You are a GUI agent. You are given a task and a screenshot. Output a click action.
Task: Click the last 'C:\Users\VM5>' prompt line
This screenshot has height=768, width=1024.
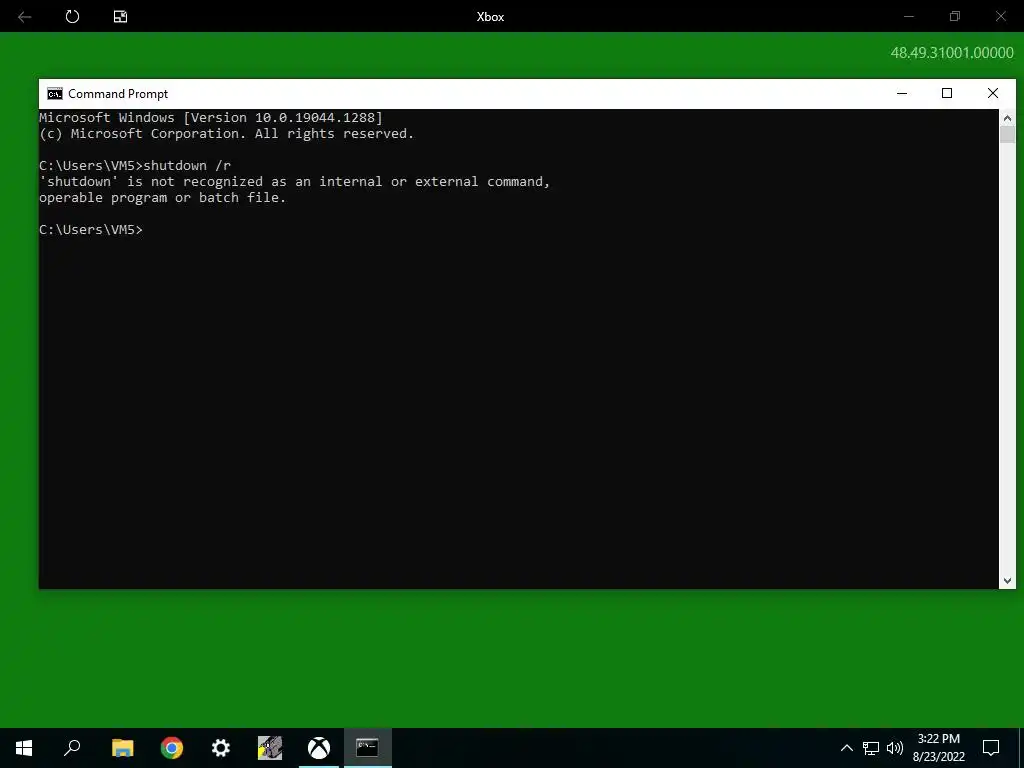click(x=91, y=229)
